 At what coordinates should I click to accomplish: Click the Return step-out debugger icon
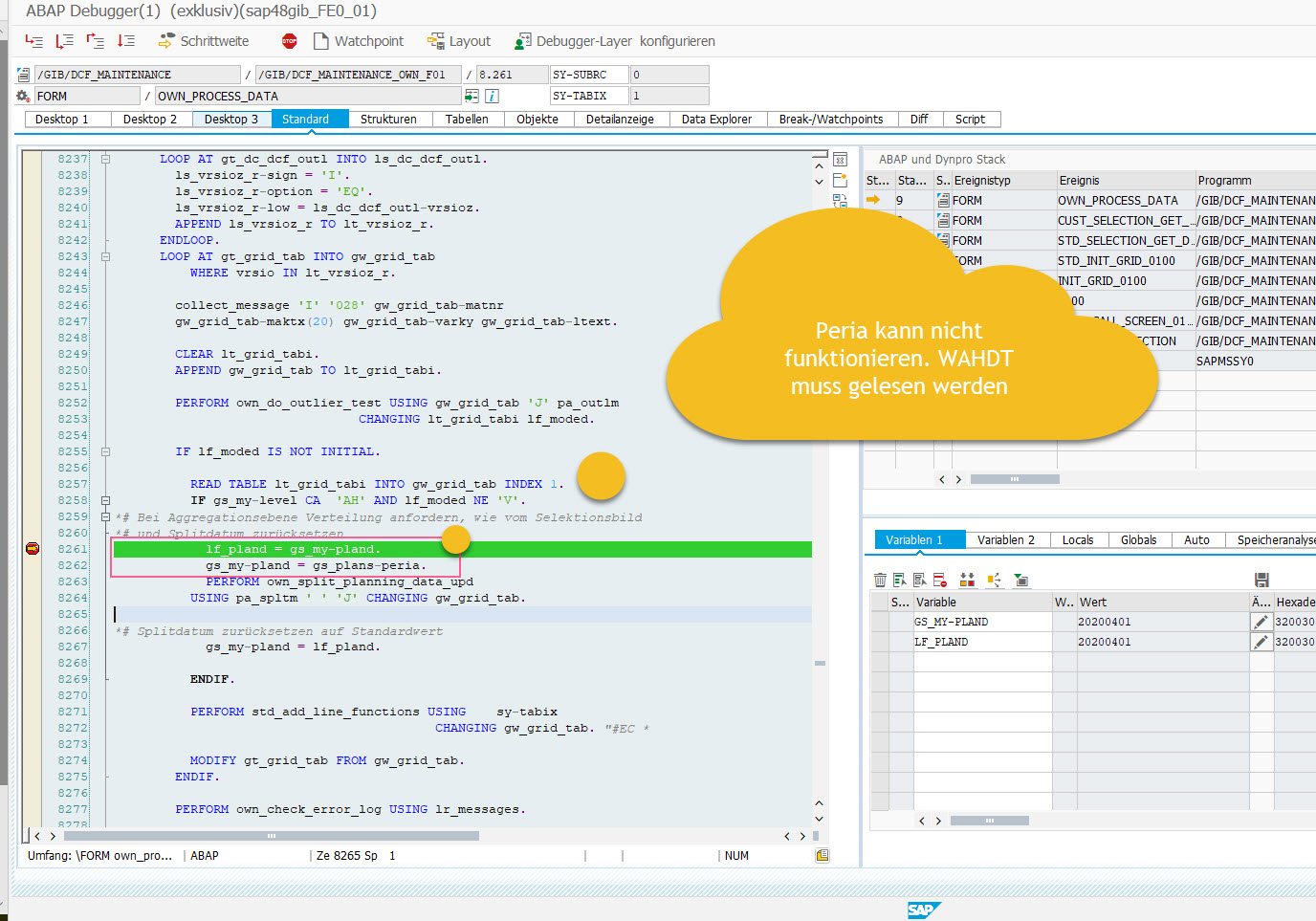click(x=95, y=41)
